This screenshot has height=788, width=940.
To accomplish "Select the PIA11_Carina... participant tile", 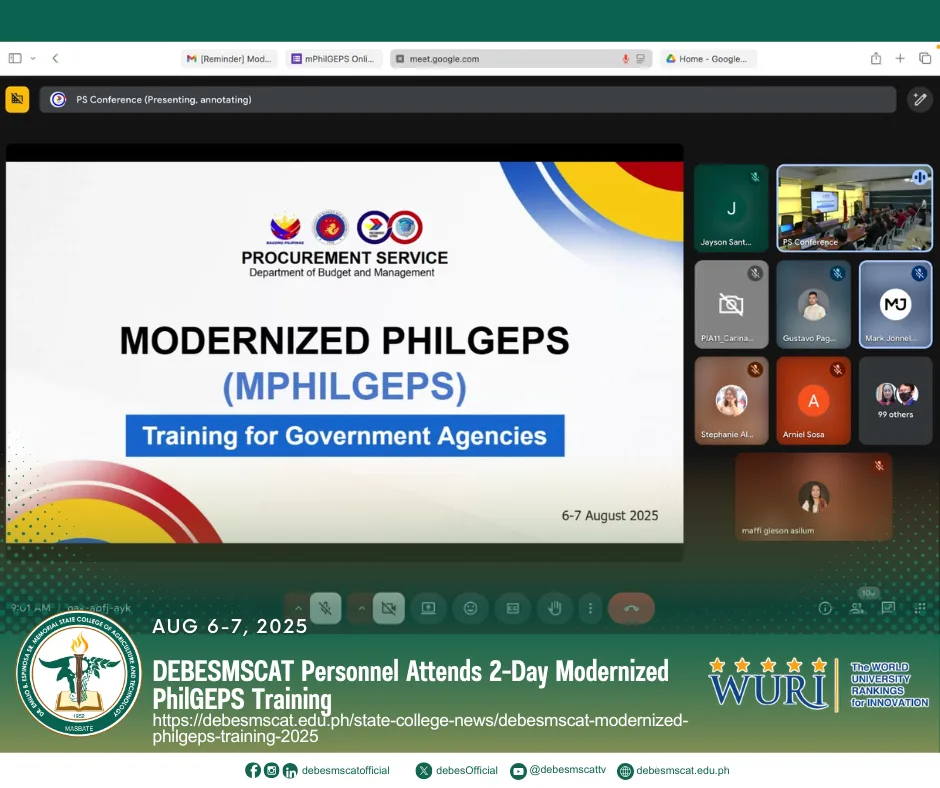I will [731, 305].
